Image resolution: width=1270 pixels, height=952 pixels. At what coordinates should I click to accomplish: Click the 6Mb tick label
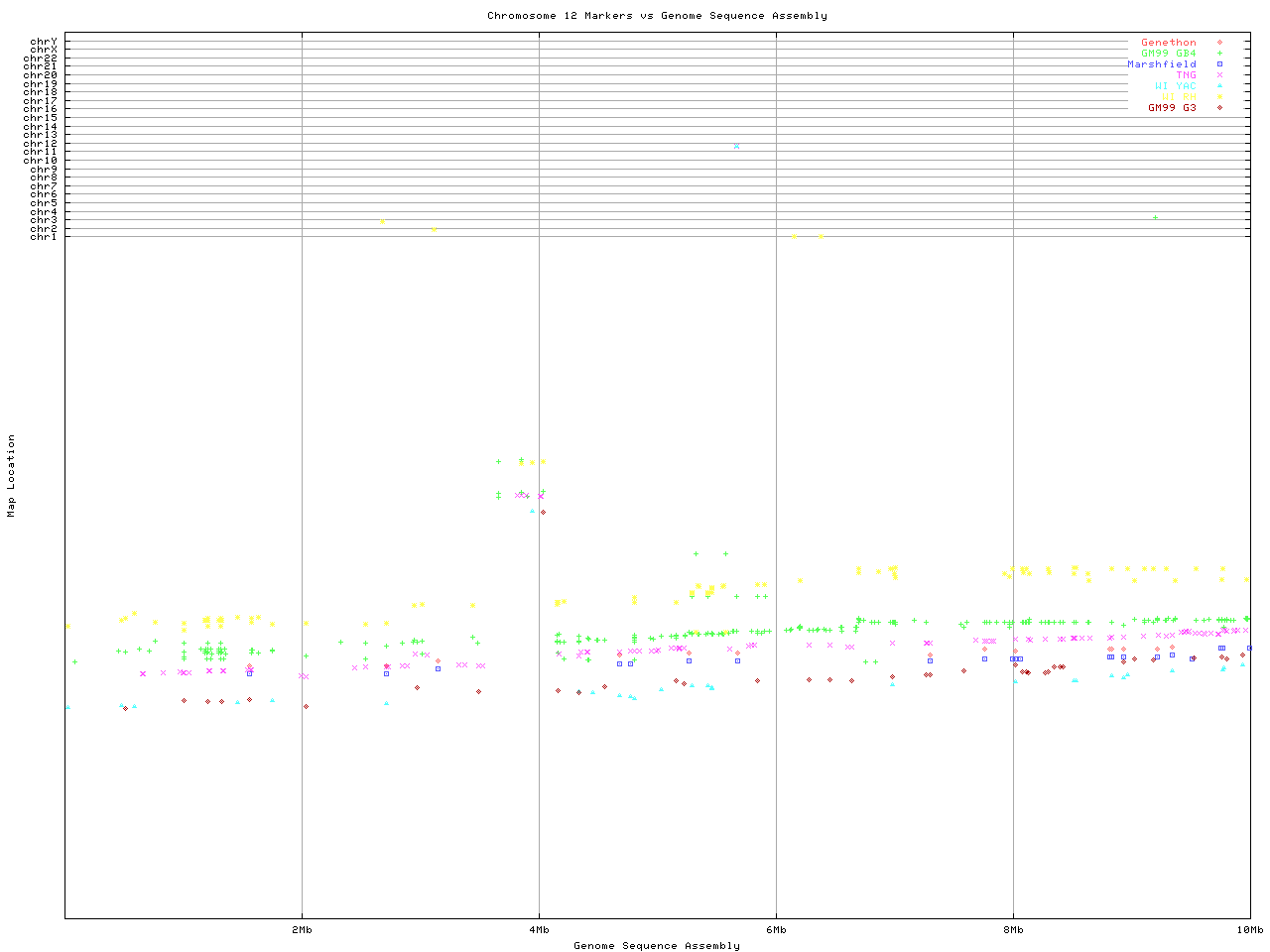tap(776, 930)
